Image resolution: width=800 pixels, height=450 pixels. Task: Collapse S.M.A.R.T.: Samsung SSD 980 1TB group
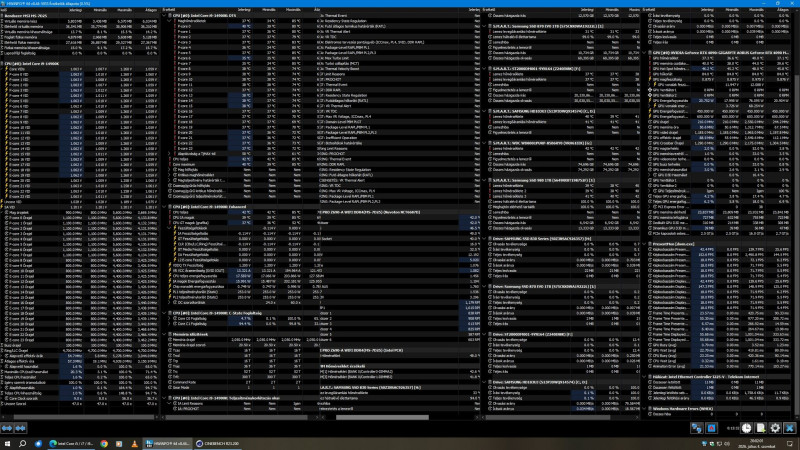[x=485, y=180]
